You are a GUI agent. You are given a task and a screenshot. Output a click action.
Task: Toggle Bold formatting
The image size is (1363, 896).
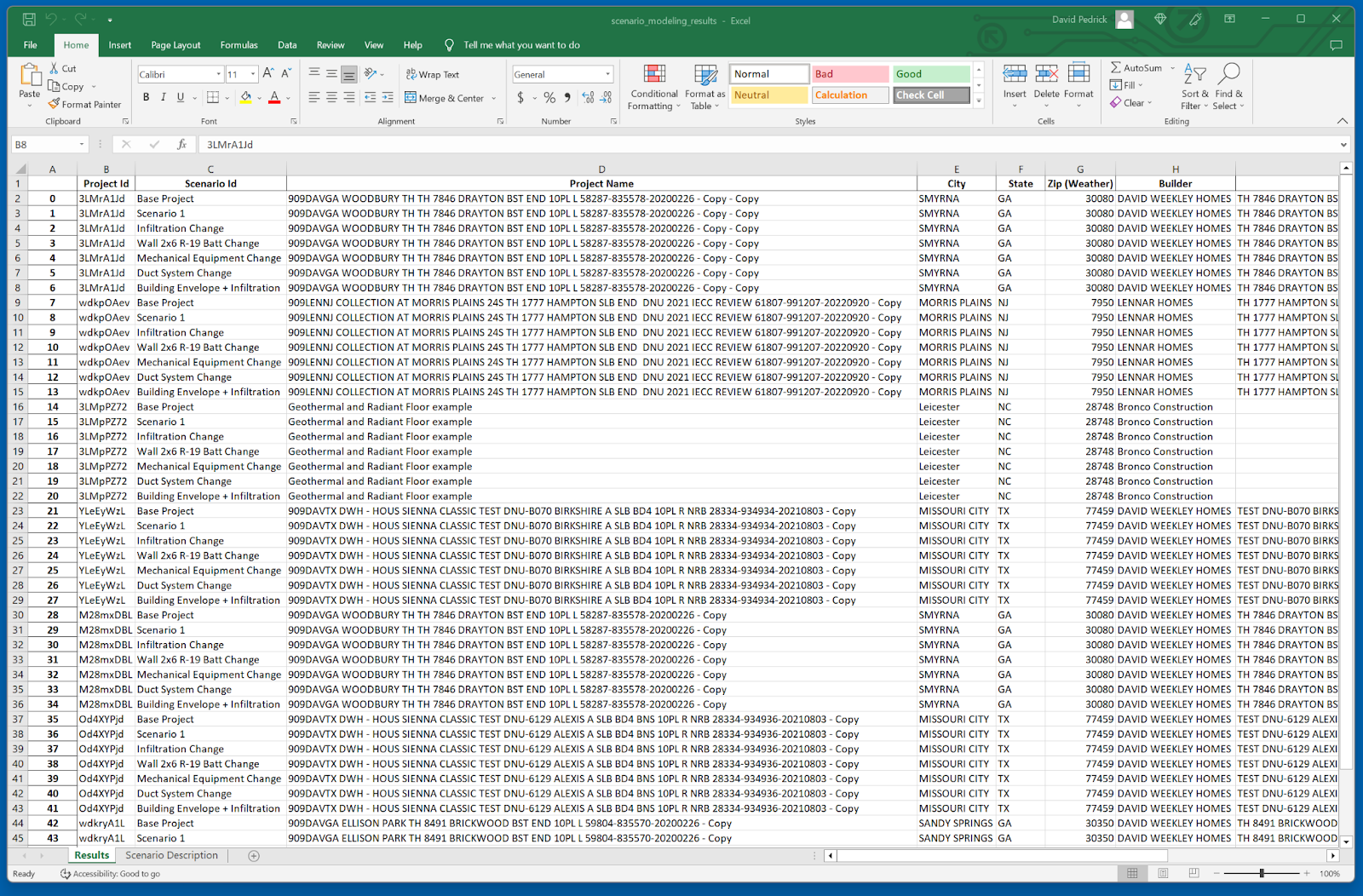tap(147, 98)
